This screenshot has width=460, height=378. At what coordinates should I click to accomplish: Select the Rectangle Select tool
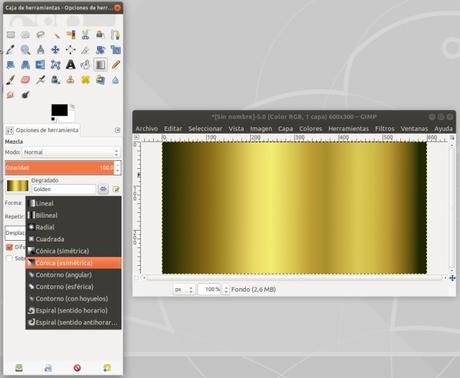point(11,35)
